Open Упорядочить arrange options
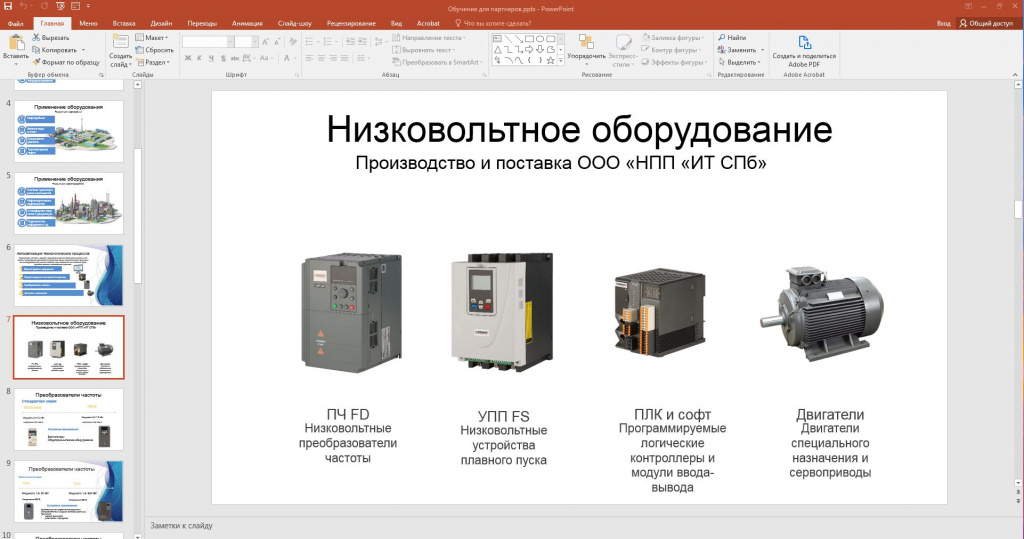This screenshot has width=1024, height=539. pyautogui.click(x=586, y=50)
